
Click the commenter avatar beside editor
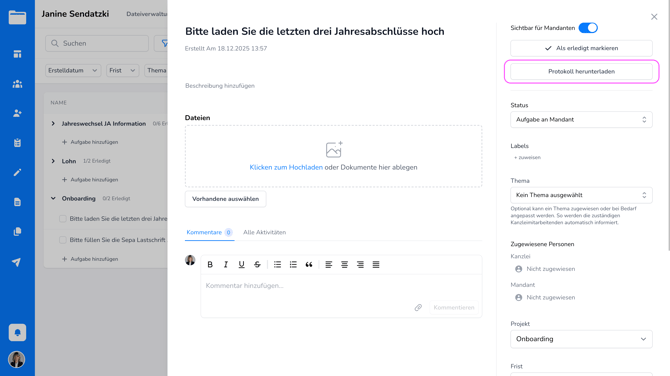(x=190, y=260)
